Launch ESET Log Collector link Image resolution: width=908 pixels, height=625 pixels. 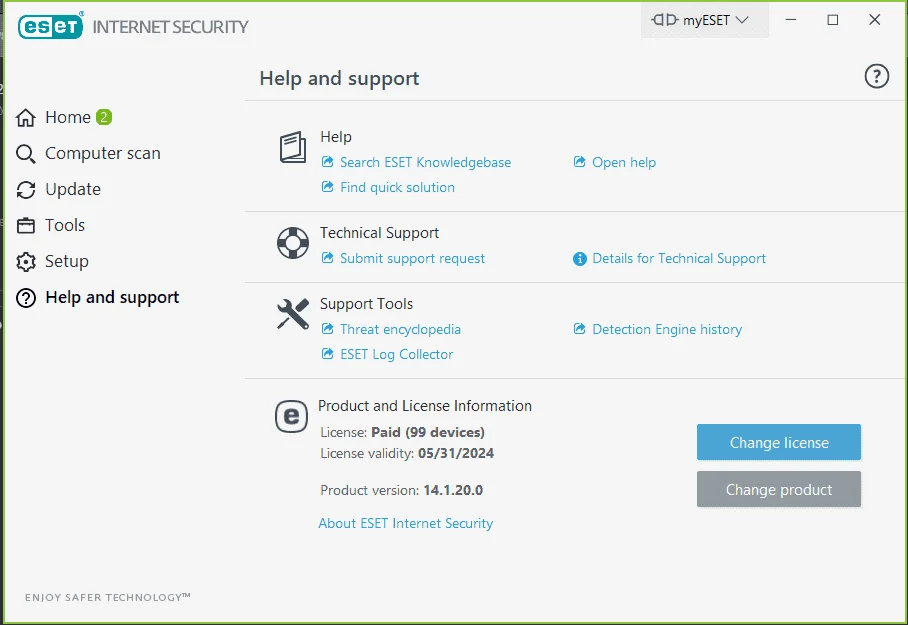tap(396, 354)
